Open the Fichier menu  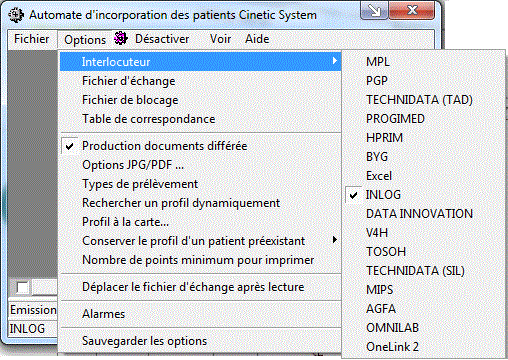(x=32, y=39)
